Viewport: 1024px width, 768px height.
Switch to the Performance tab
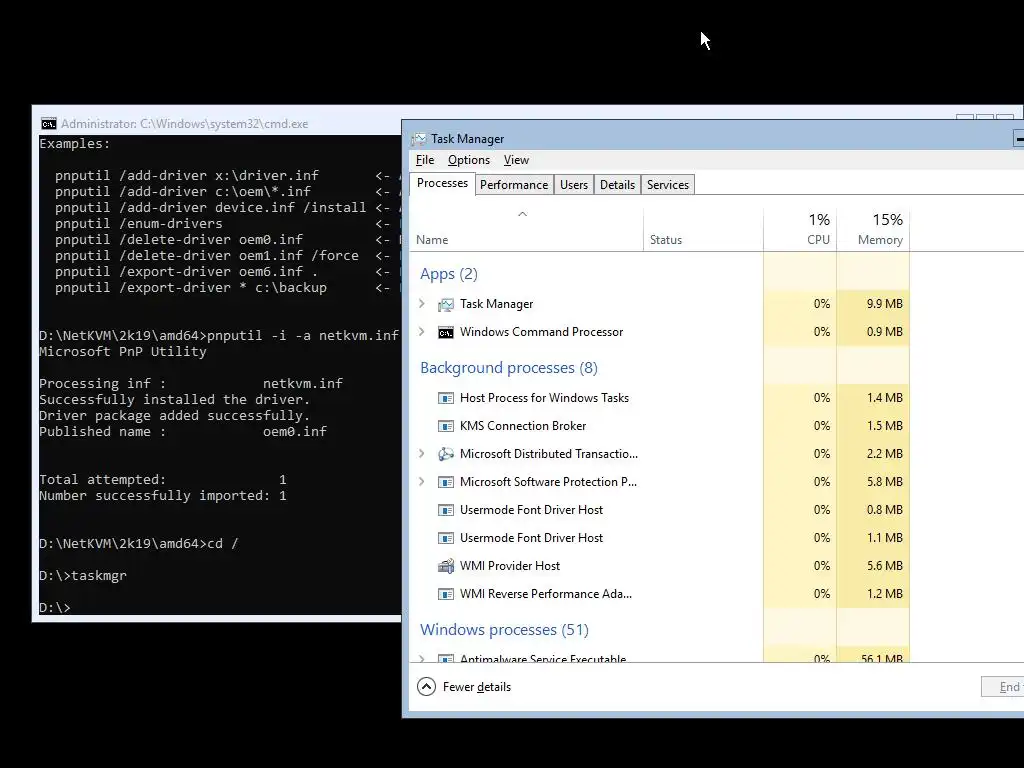coord(514,185)
